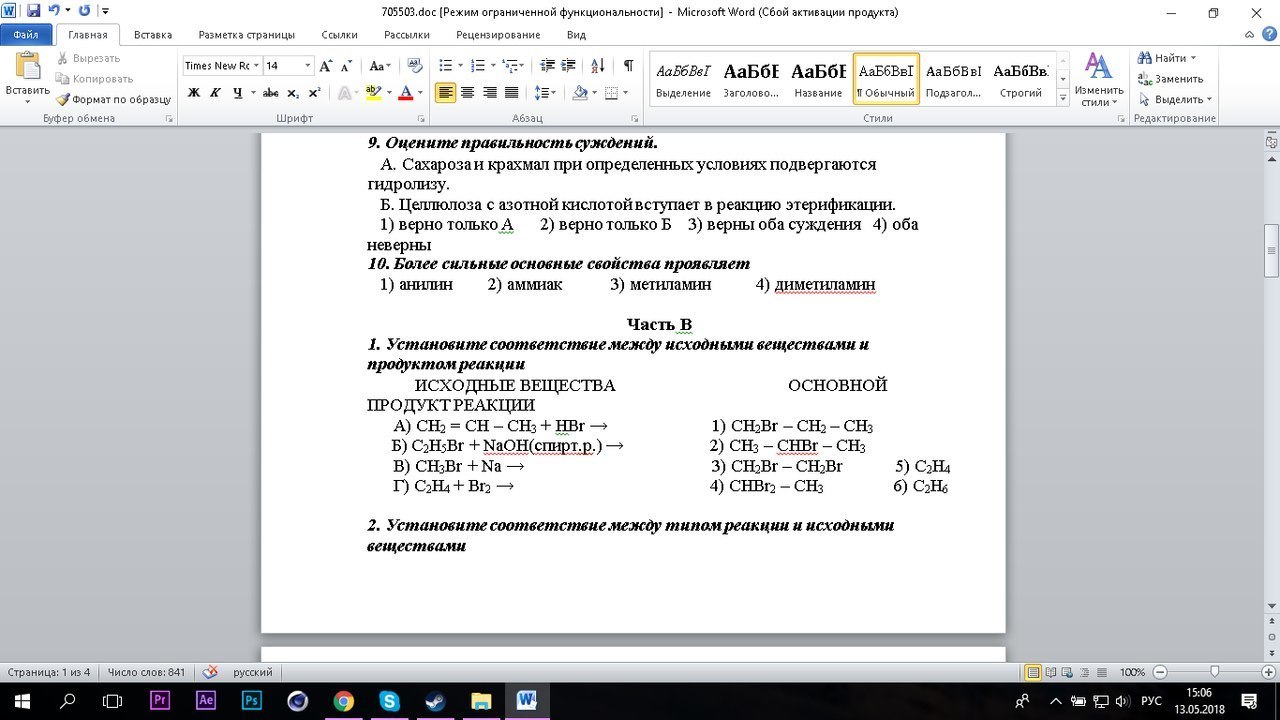1280x720 pixels.
Task: Decrease indent of the paragraph
Action: tap(547, 66)
